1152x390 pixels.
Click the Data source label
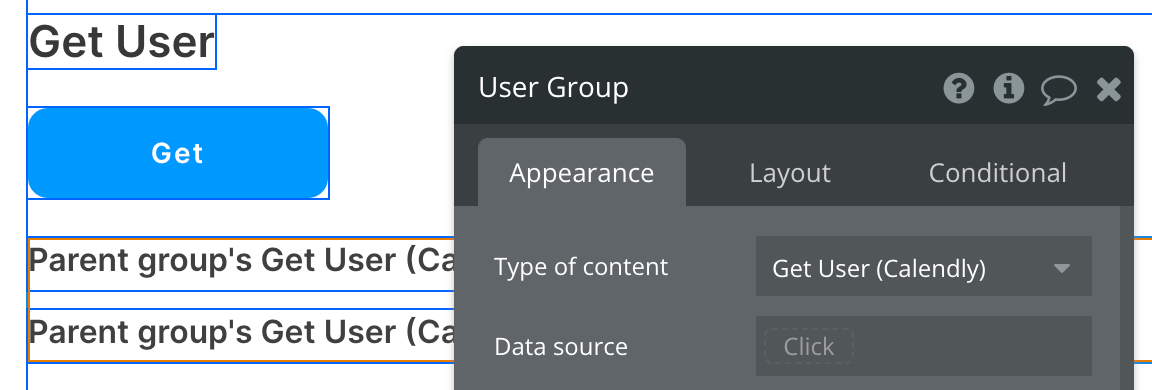point(561,346)
